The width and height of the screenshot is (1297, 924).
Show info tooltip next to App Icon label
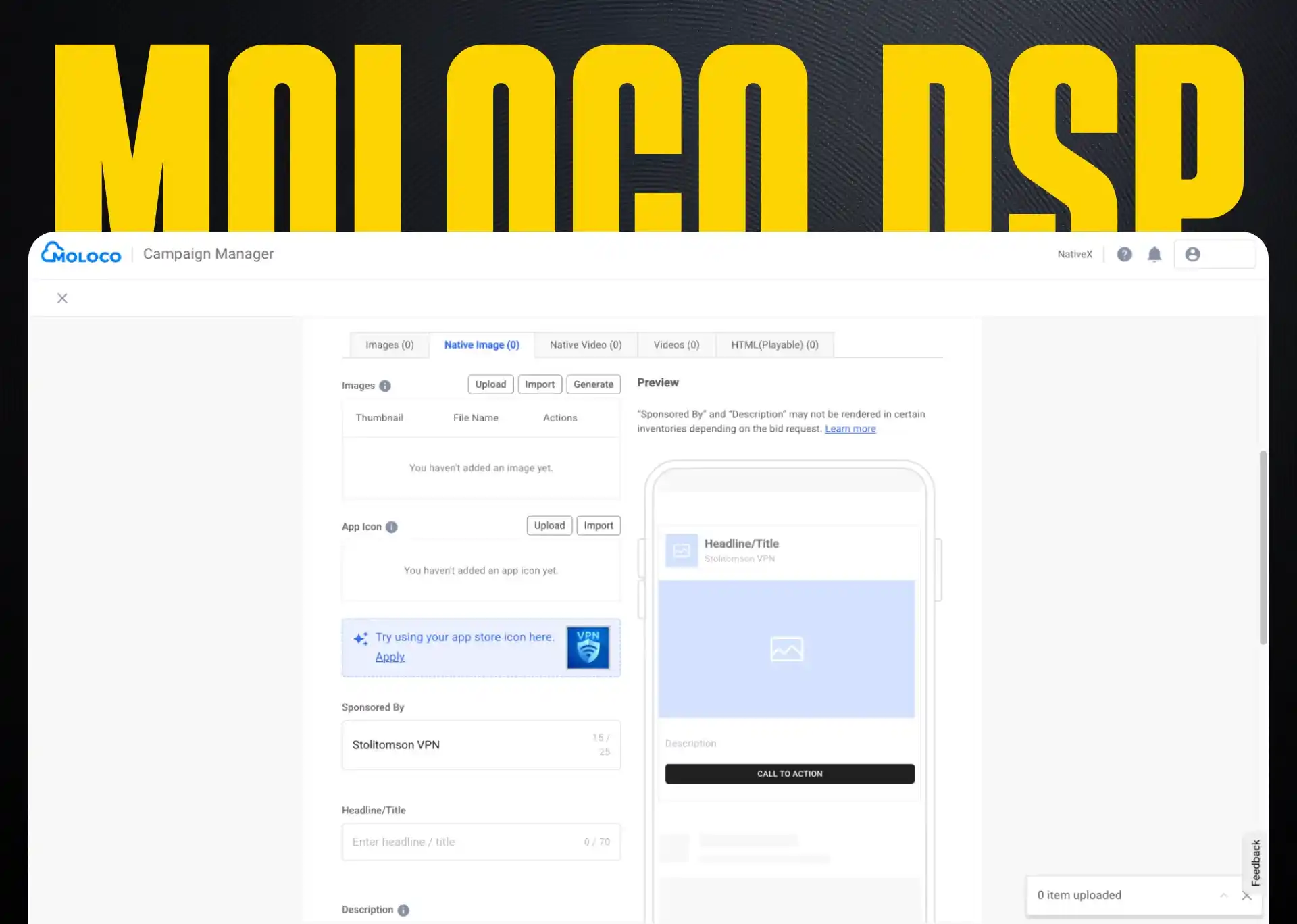pyautogui.click(x=392, y=527)
